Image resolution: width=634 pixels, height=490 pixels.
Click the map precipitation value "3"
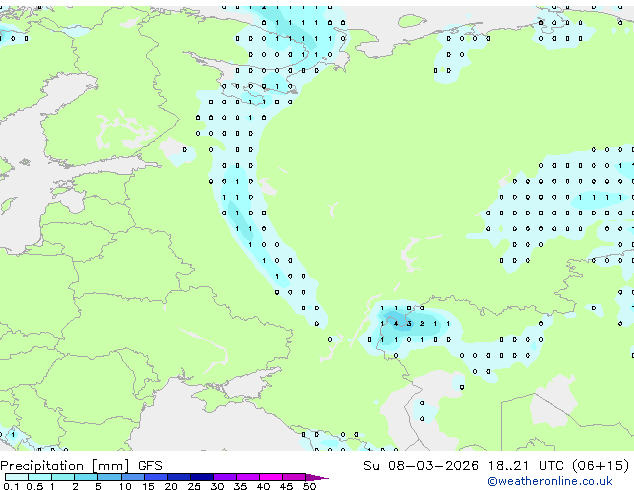point(409,323)
